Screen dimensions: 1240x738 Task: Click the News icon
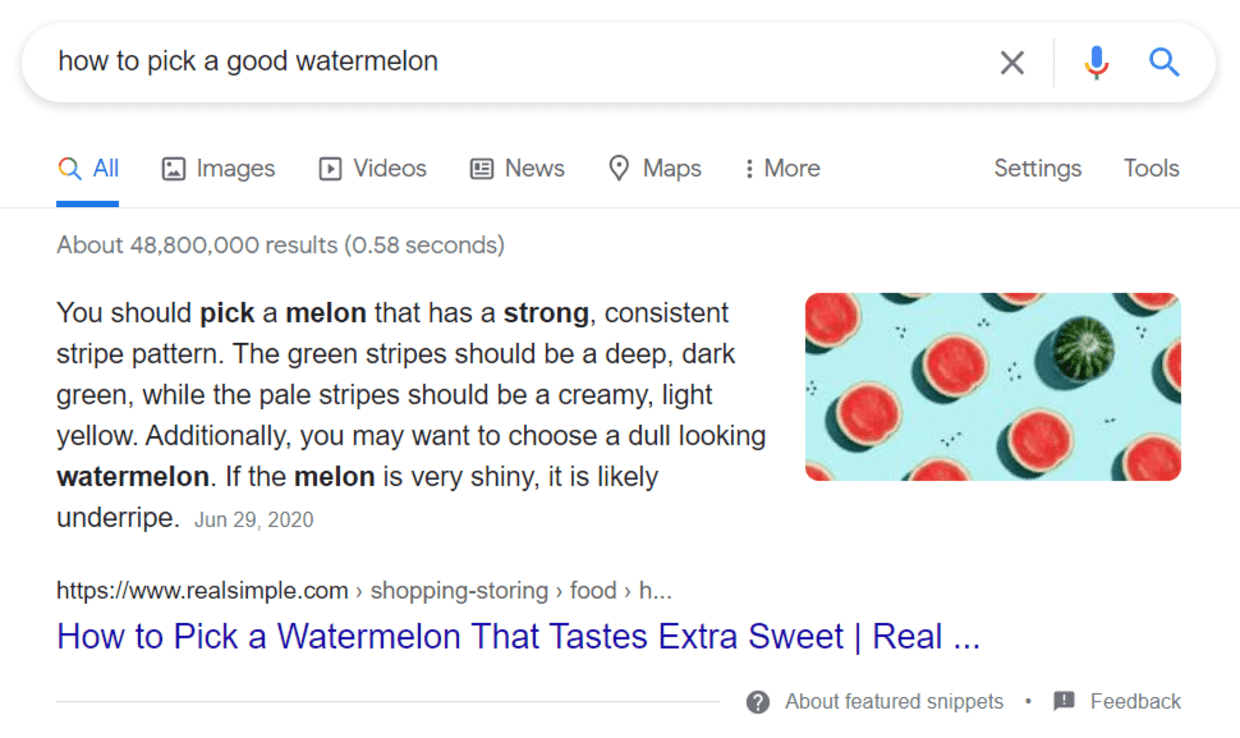point(483,168)
